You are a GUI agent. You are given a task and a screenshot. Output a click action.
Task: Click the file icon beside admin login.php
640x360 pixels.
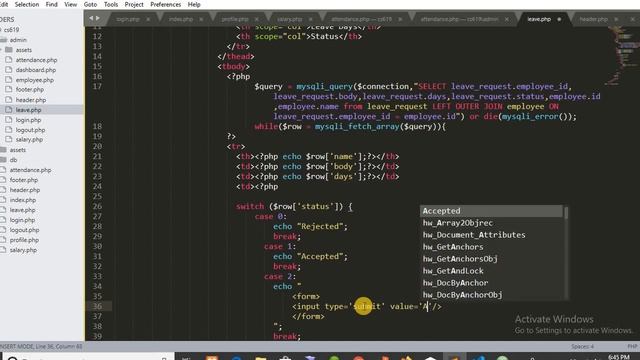click(9, 120)
